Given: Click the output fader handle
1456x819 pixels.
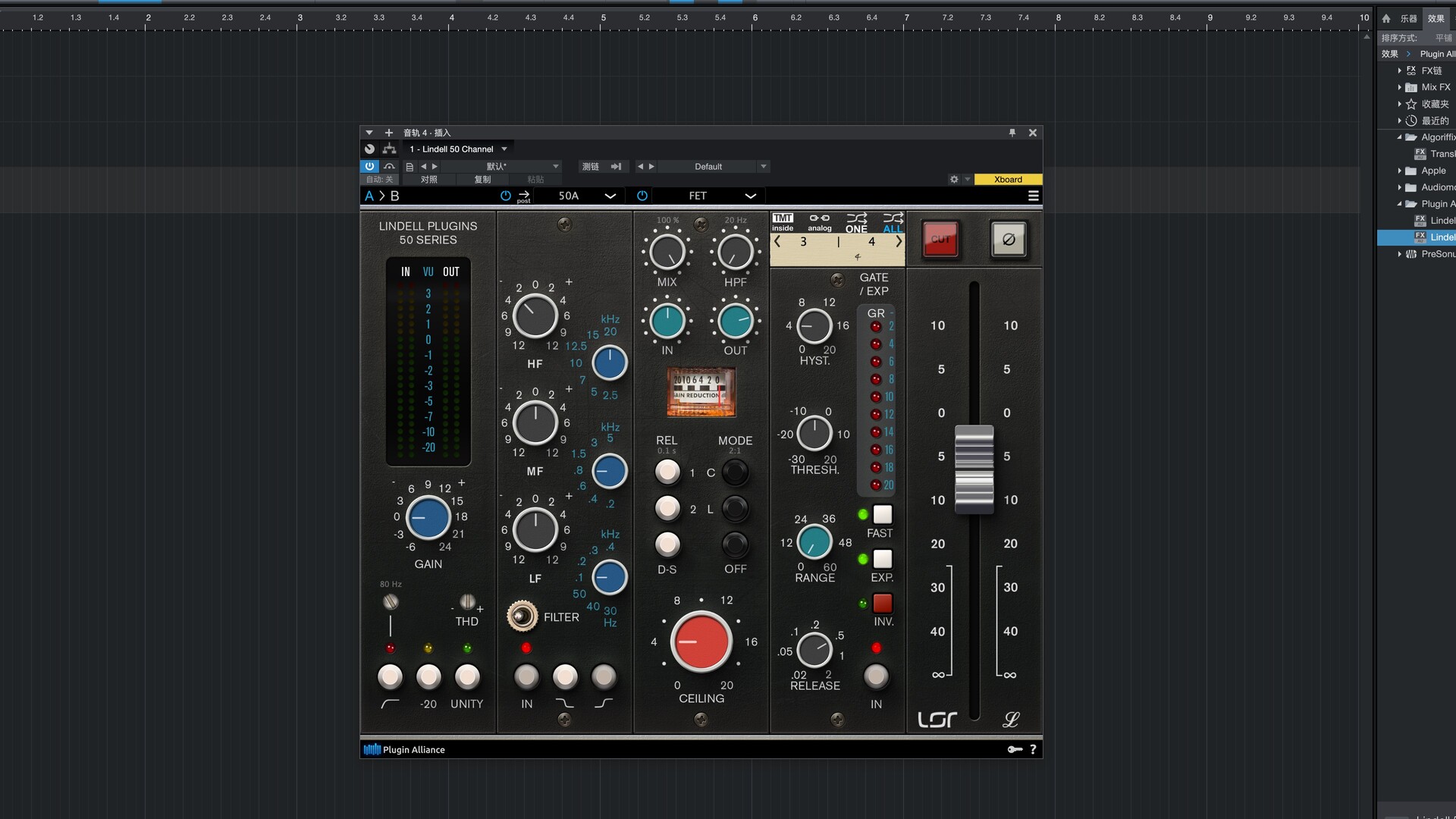Looking at the screenshot, I should point(974,469).
